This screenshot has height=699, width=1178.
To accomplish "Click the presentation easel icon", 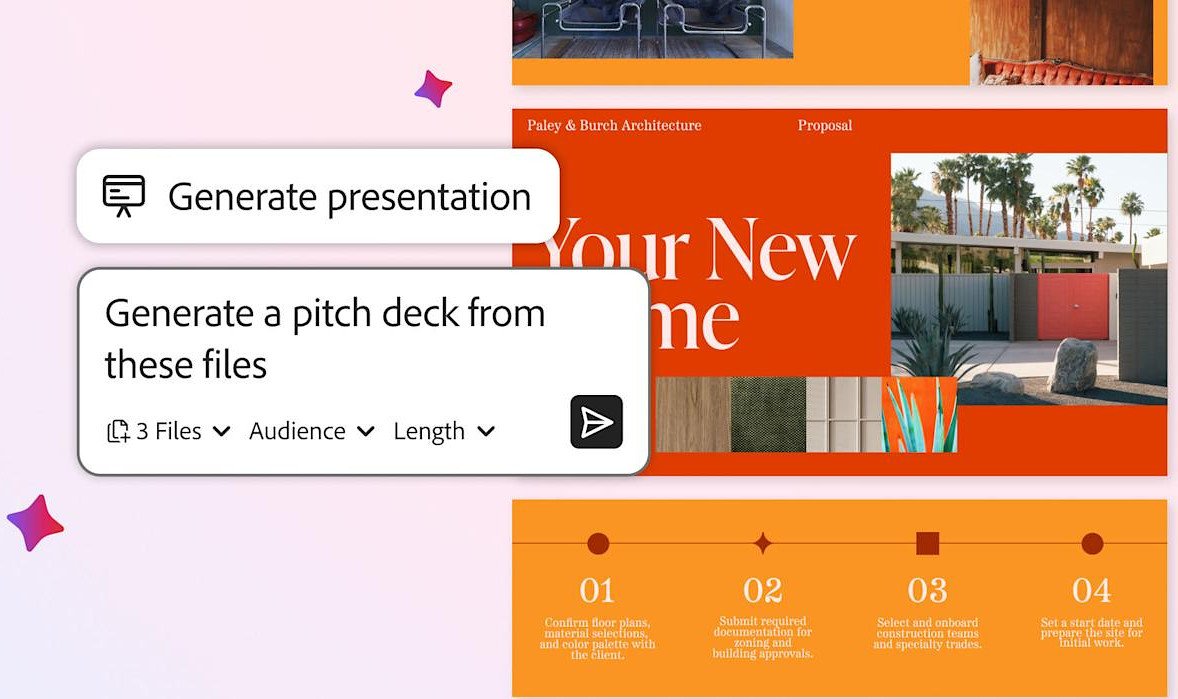I will click(x=124, y=196).
